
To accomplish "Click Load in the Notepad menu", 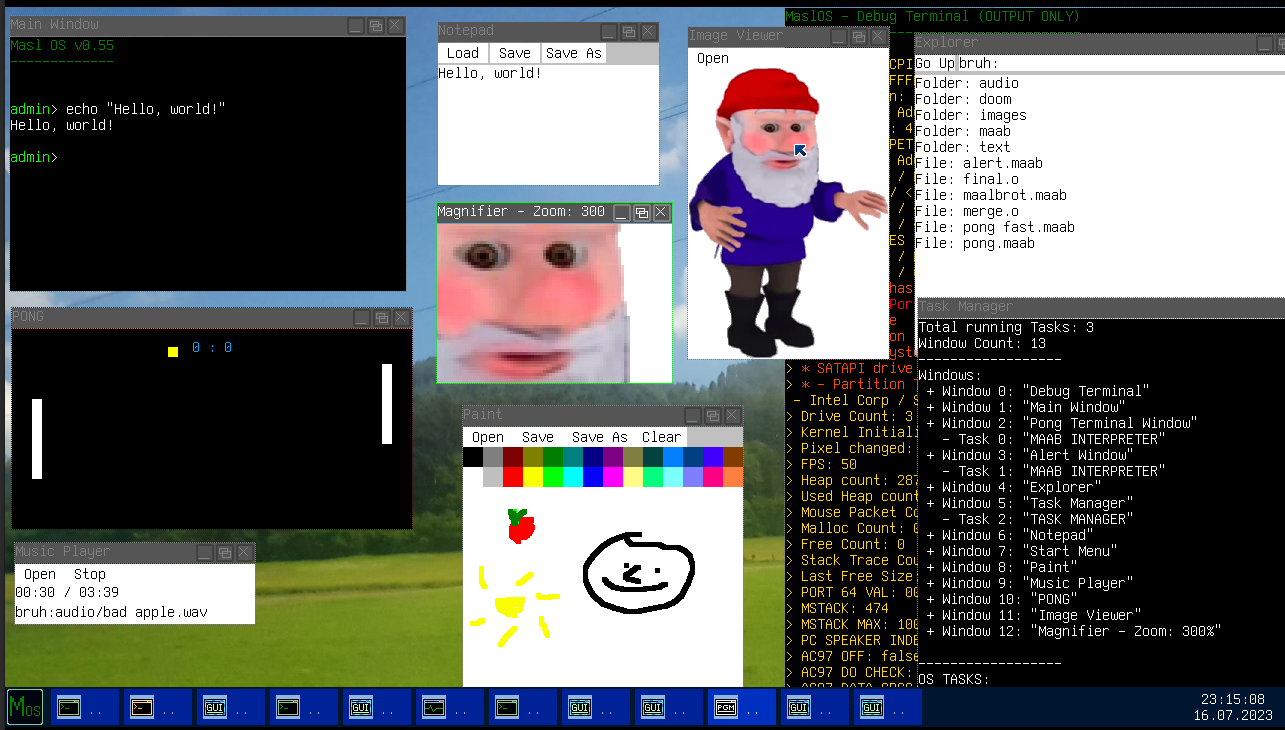I will pyautogui.click(x=462, y=54).
